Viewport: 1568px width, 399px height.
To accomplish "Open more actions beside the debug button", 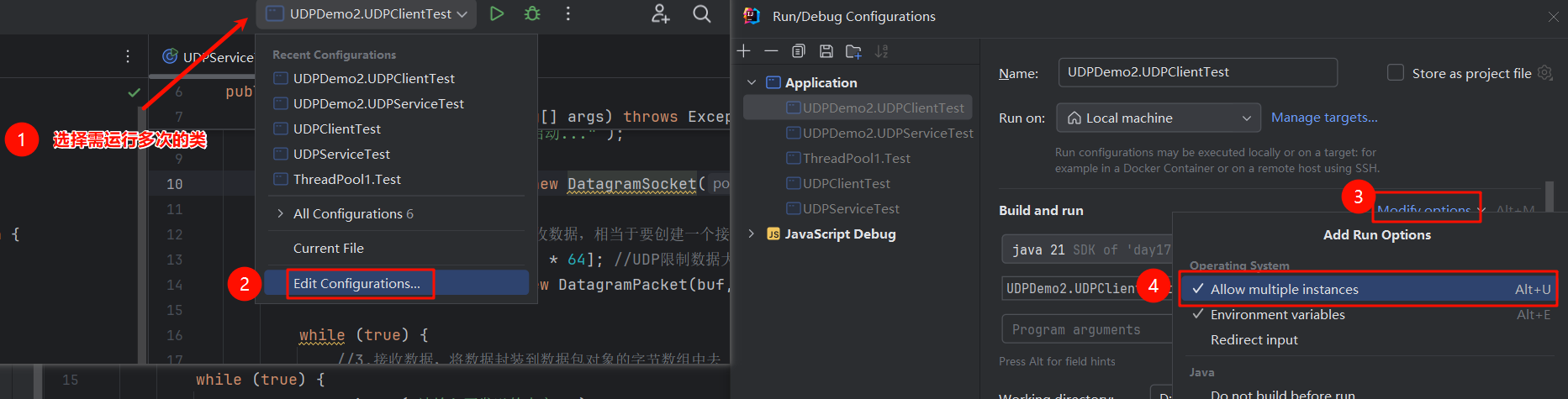I will tap(568, 13).
